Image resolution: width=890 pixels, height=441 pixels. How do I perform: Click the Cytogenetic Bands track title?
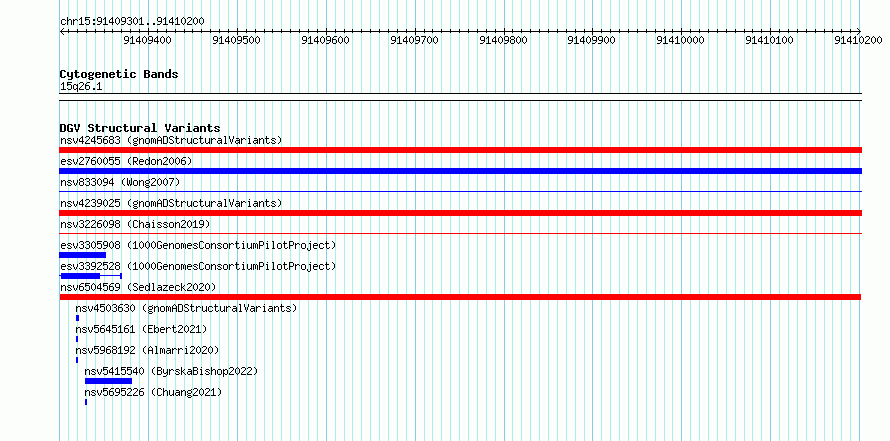[119, 74]
